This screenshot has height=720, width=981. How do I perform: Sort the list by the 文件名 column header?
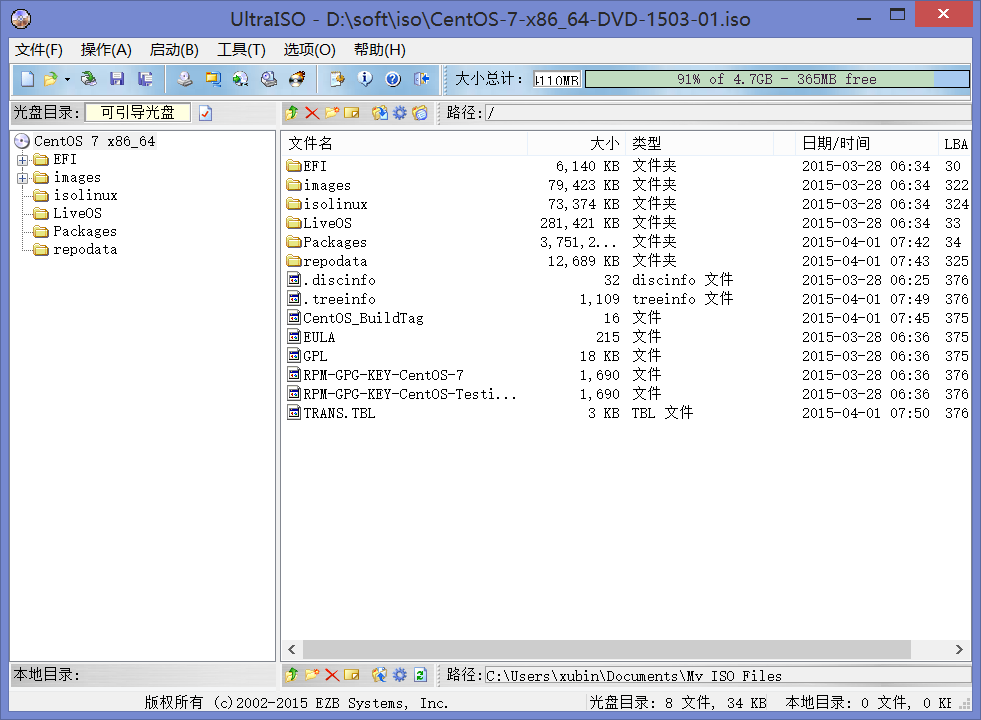click(x=405, y=143)
